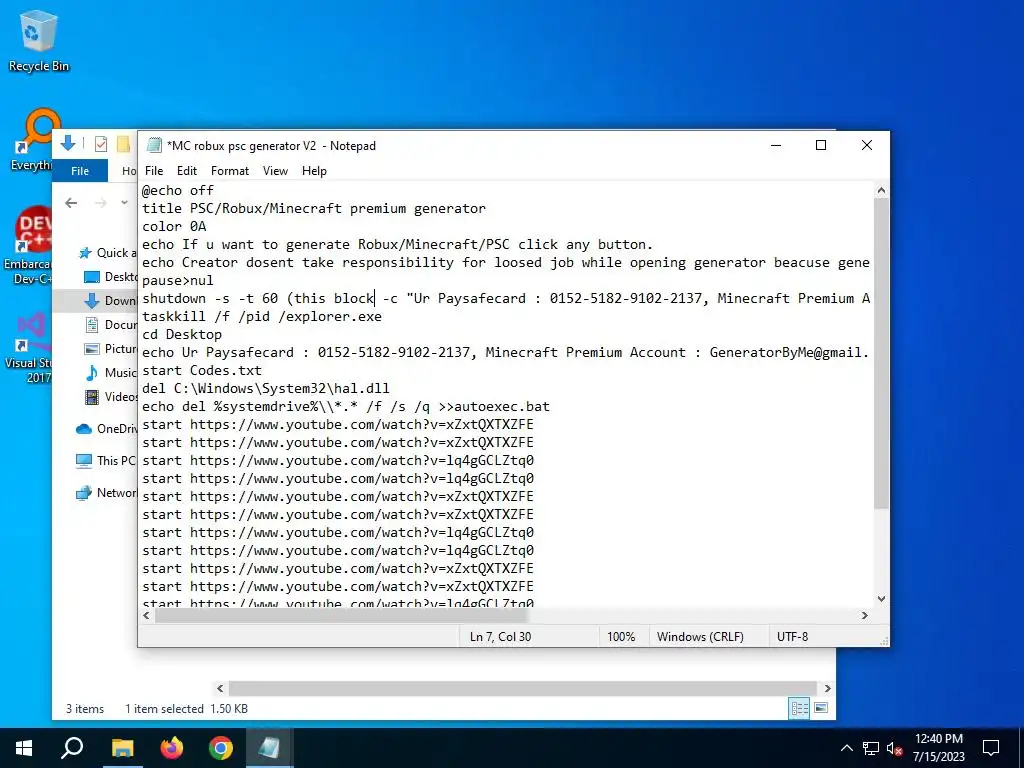The height and width of the screenshot is (768, 1024).
Task: Open Videos folder in Explorer sidebar
Action: pos(111,396)
